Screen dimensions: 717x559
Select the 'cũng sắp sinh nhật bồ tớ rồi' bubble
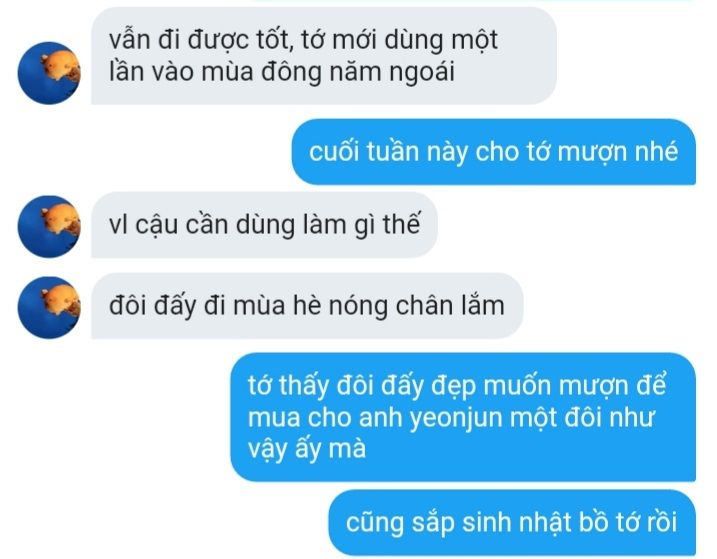pyautogui.click(x=512, y=522)
